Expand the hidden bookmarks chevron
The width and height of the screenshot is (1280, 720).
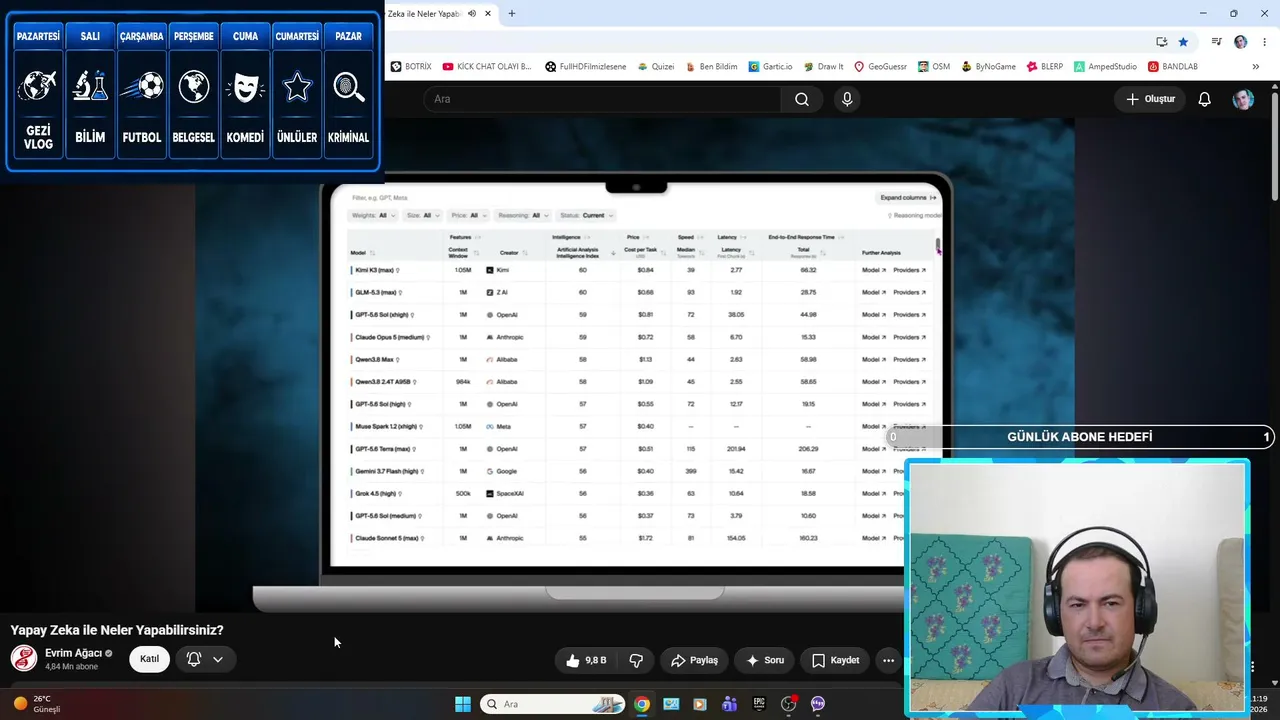tap(1255, 67)
